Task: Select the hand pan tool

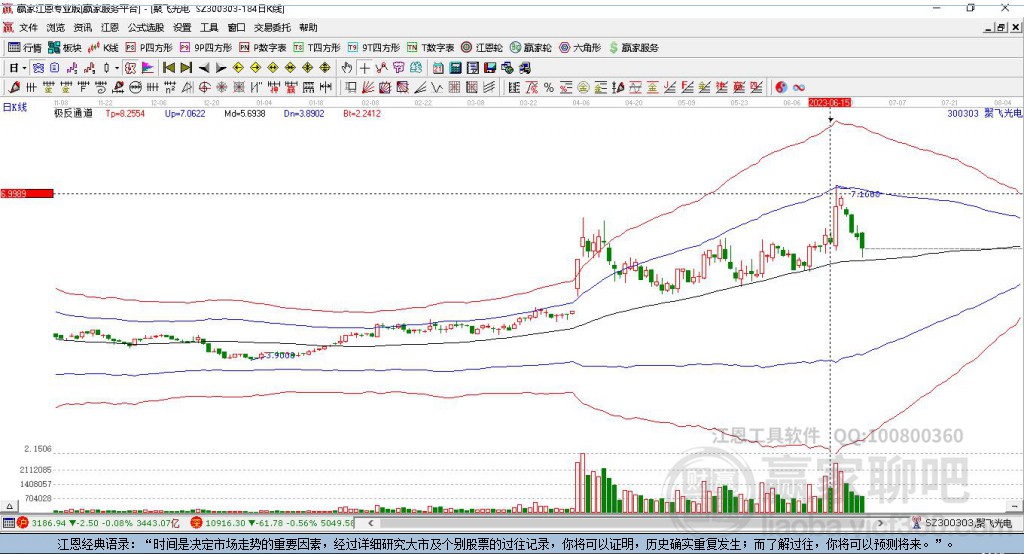Action: pyautogui.click(x=347, y=67)
